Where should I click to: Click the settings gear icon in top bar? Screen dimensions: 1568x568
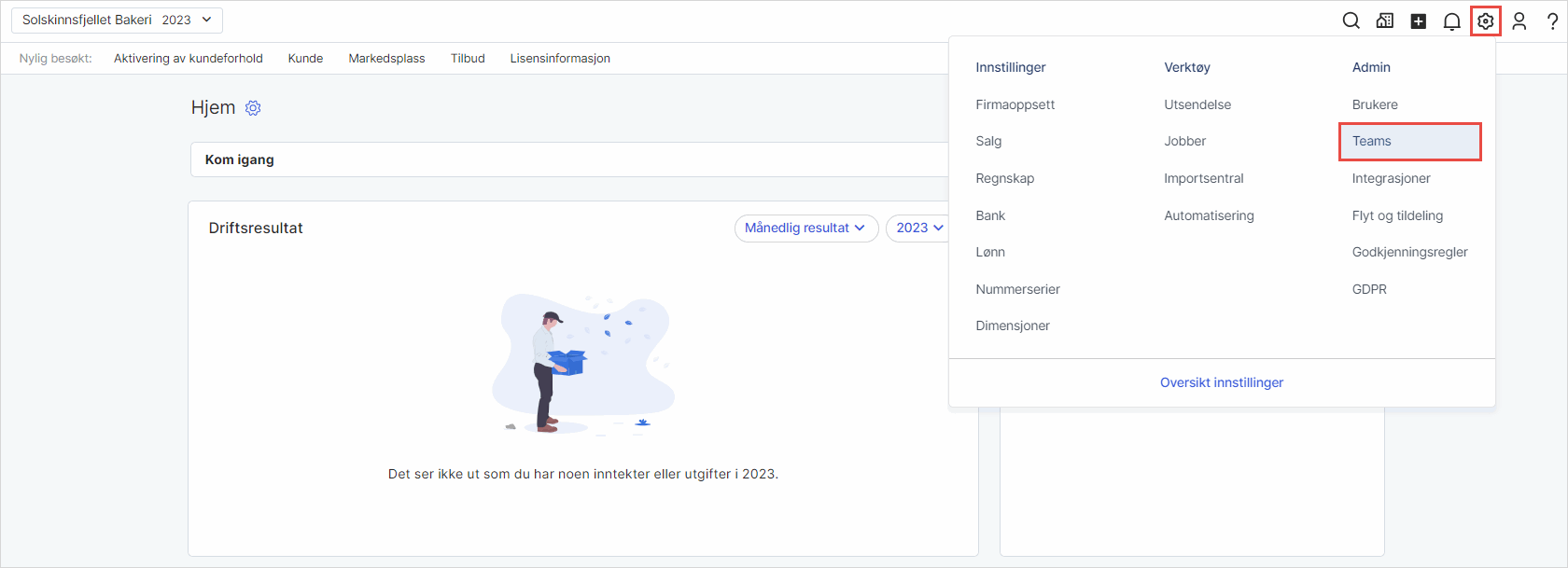point(1485,21)
